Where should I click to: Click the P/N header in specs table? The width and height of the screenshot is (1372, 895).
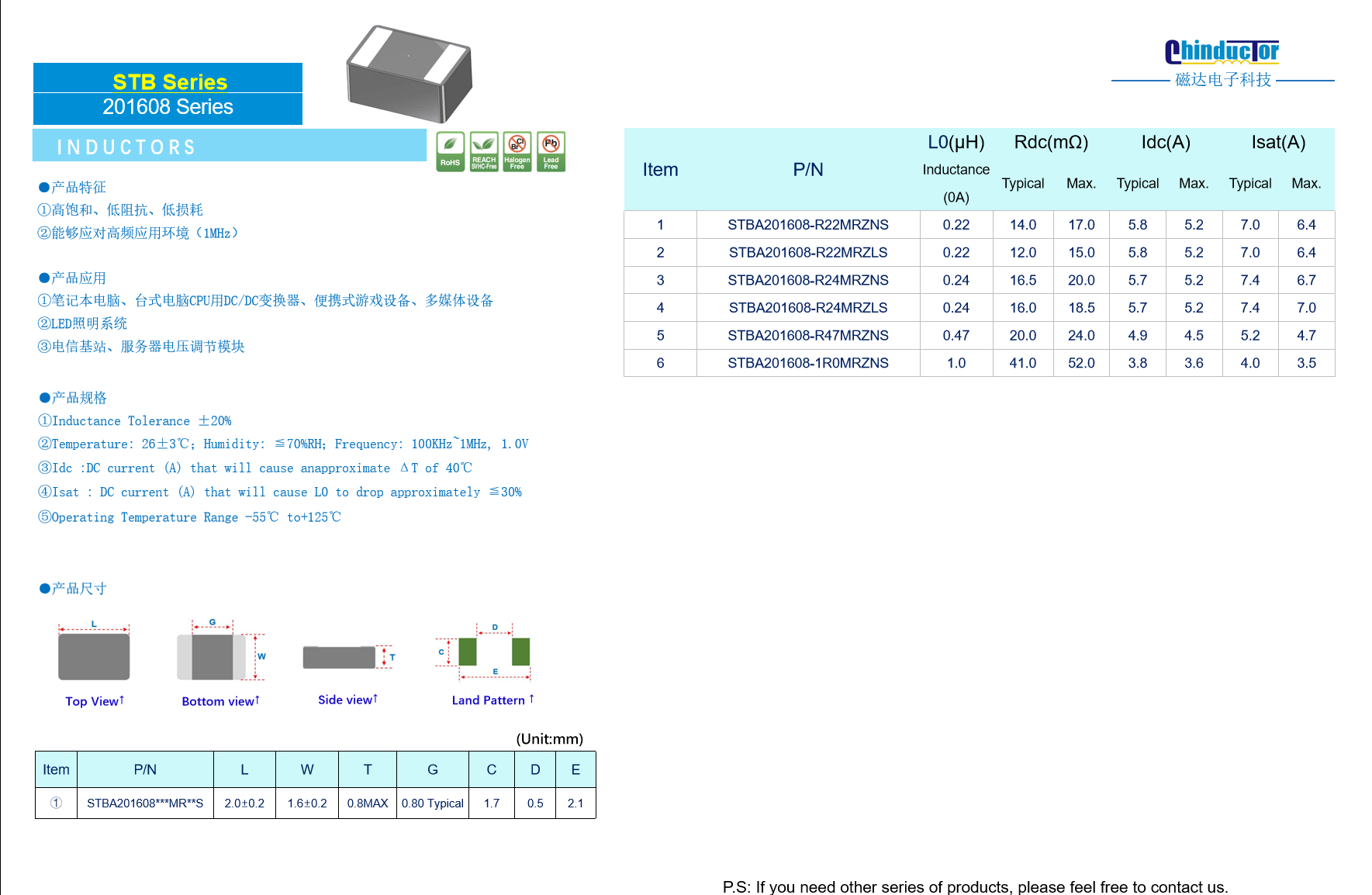click(808, 170)
